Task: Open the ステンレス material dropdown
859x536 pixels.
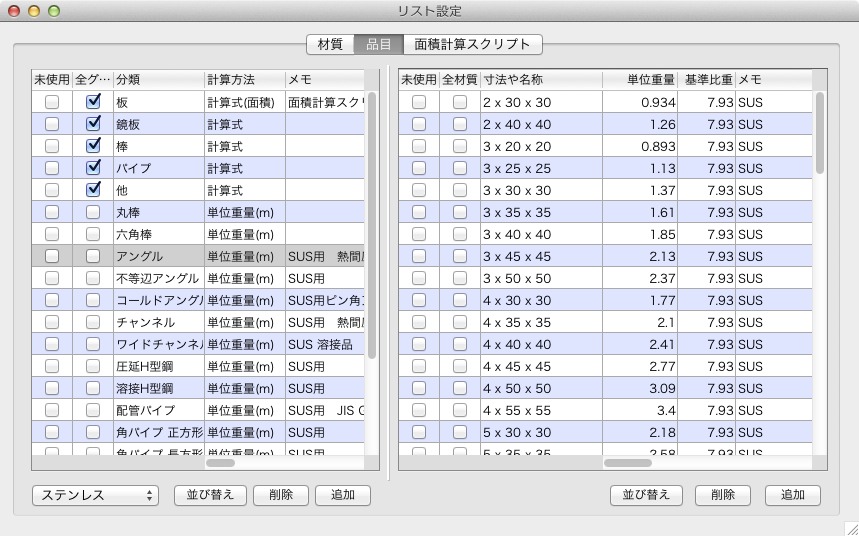Action: click(x=95, y=495)
